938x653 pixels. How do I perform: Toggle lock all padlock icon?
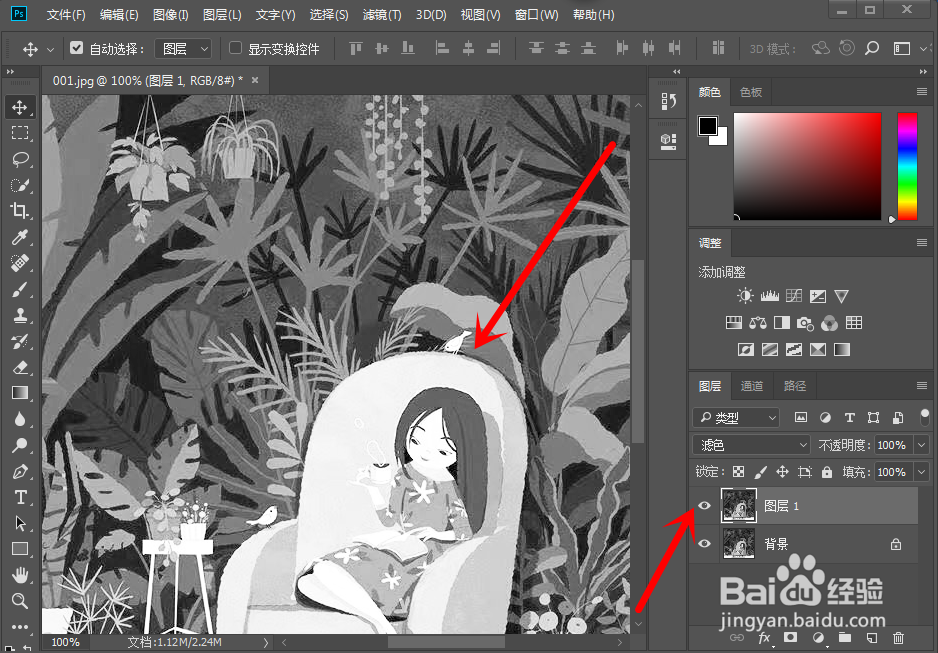coord(827,472)
